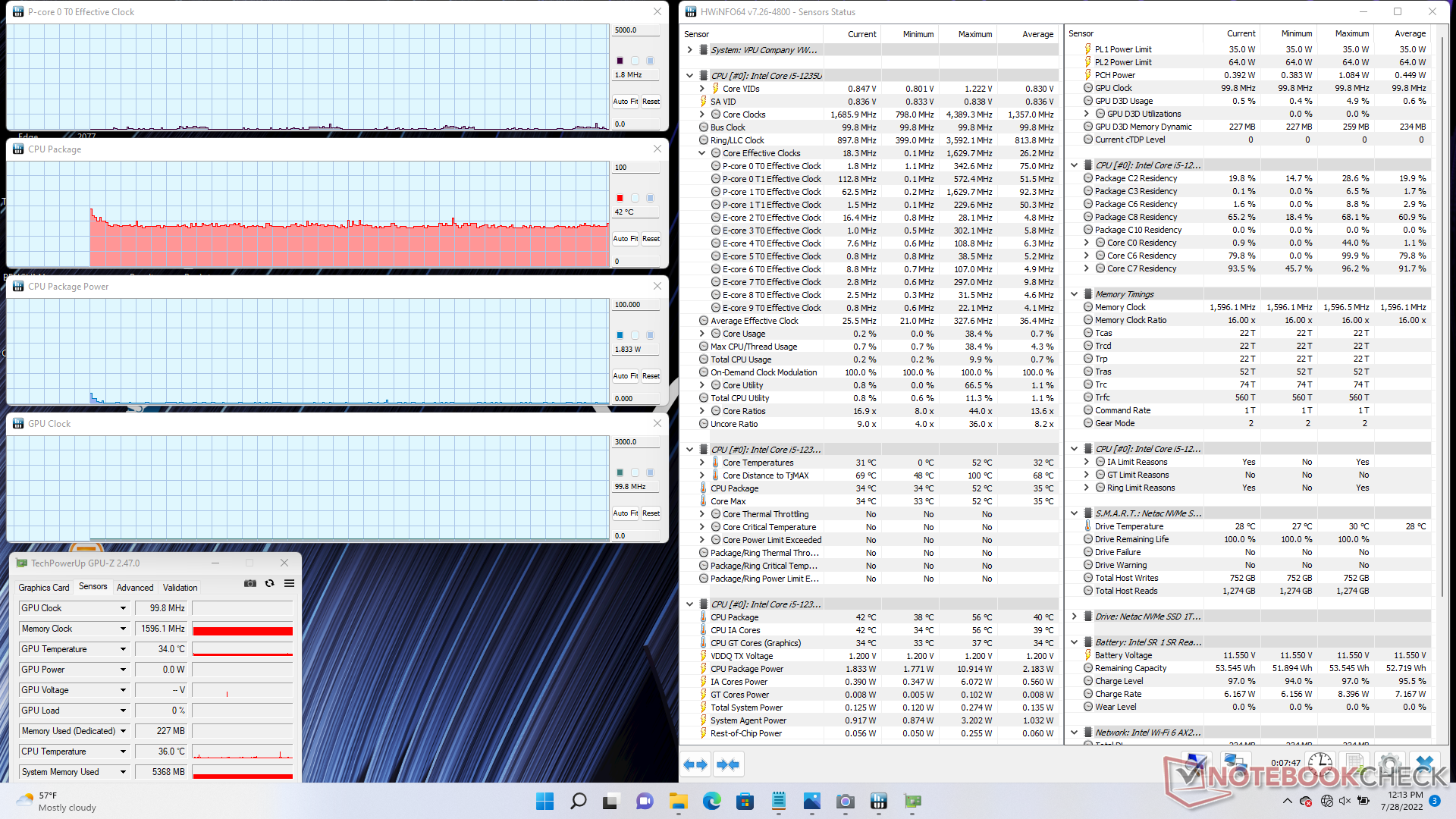1456x819 pixels.
Task: Open the GPU Load dropdown in GPU-Z
Action: pos(123,711)
